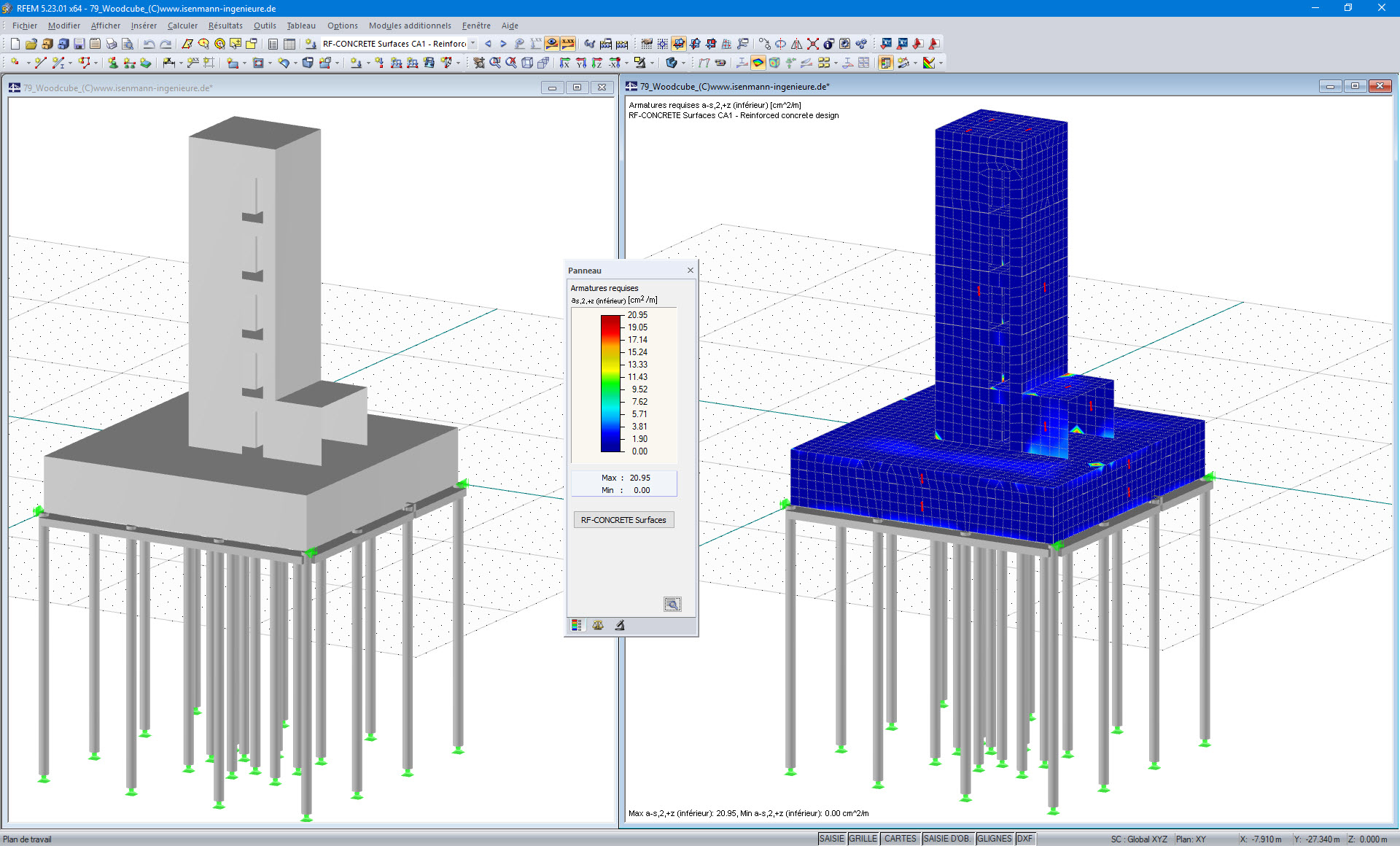
Task: Go to next load case arrow
Action: point(503,44)
